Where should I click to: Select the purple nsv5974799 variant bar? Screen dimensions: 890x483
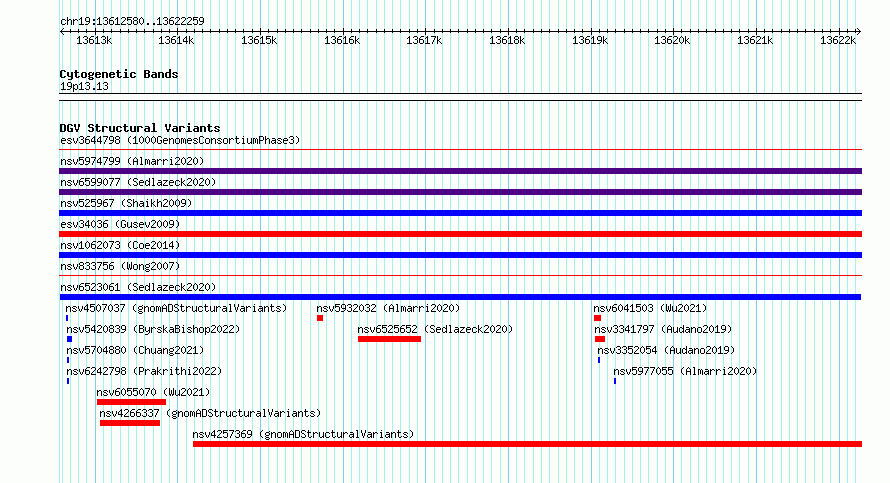[x=460, y=171]
